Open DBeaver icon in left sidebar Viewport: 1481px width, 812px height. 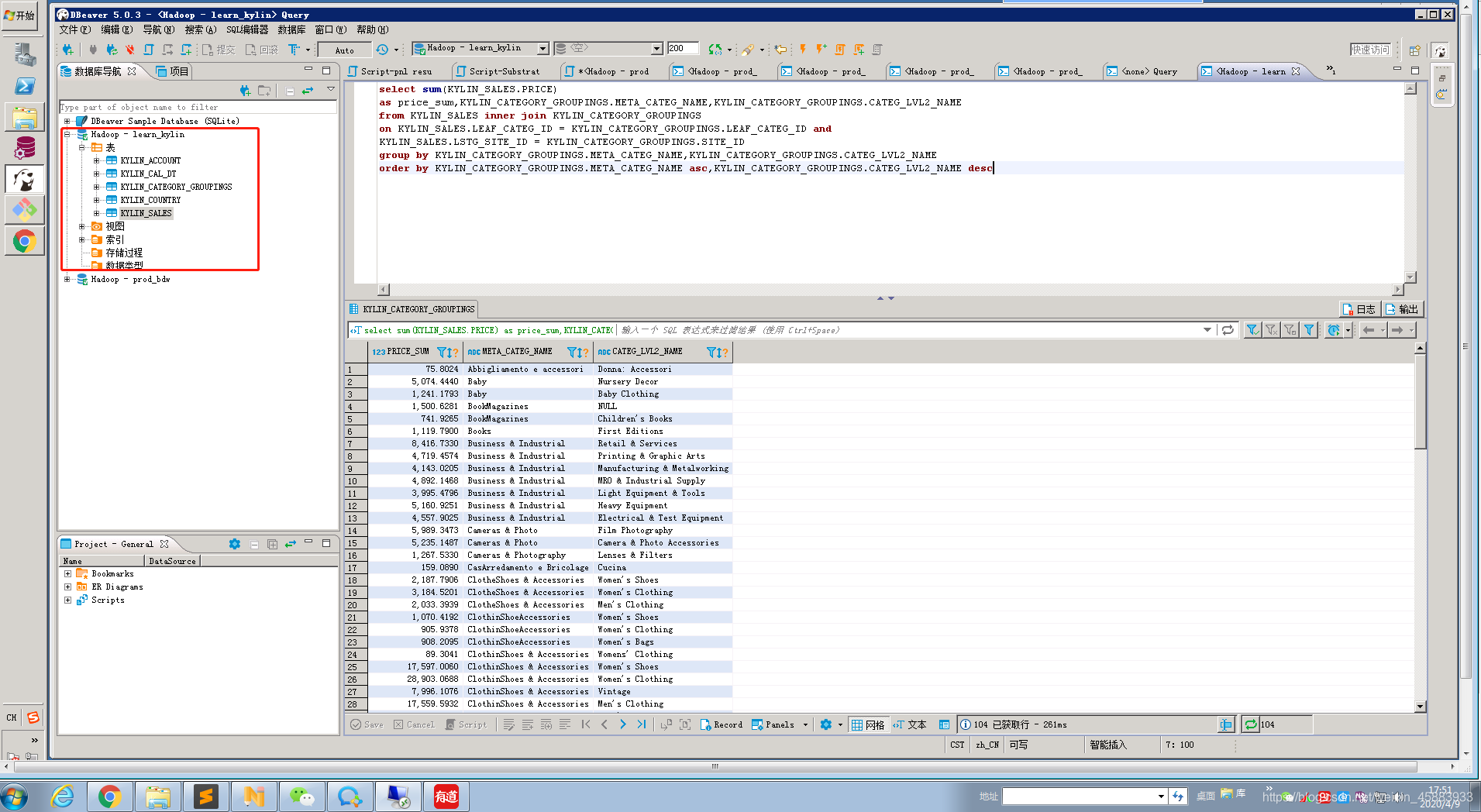24,179
